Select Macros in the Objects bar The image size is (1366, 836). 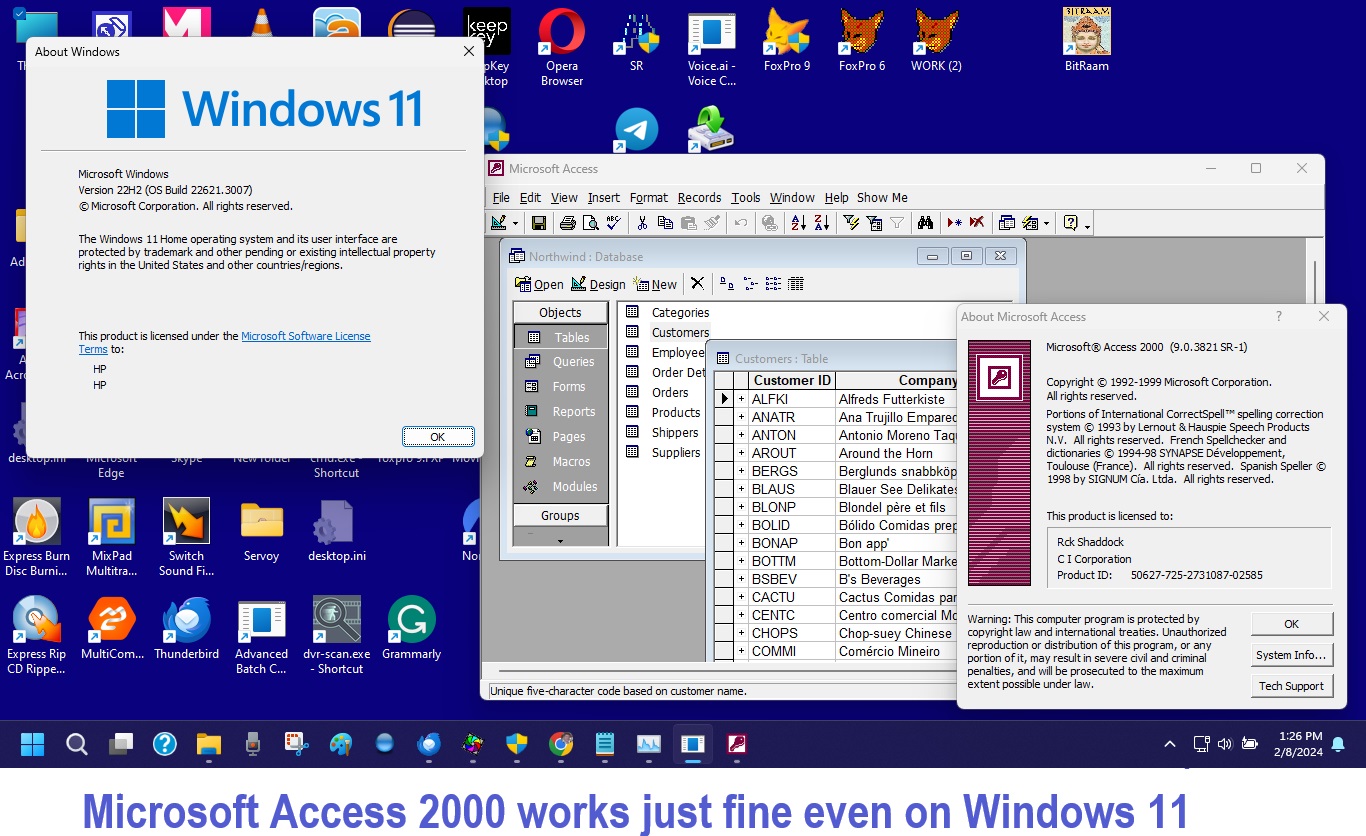tap(560, 462)
